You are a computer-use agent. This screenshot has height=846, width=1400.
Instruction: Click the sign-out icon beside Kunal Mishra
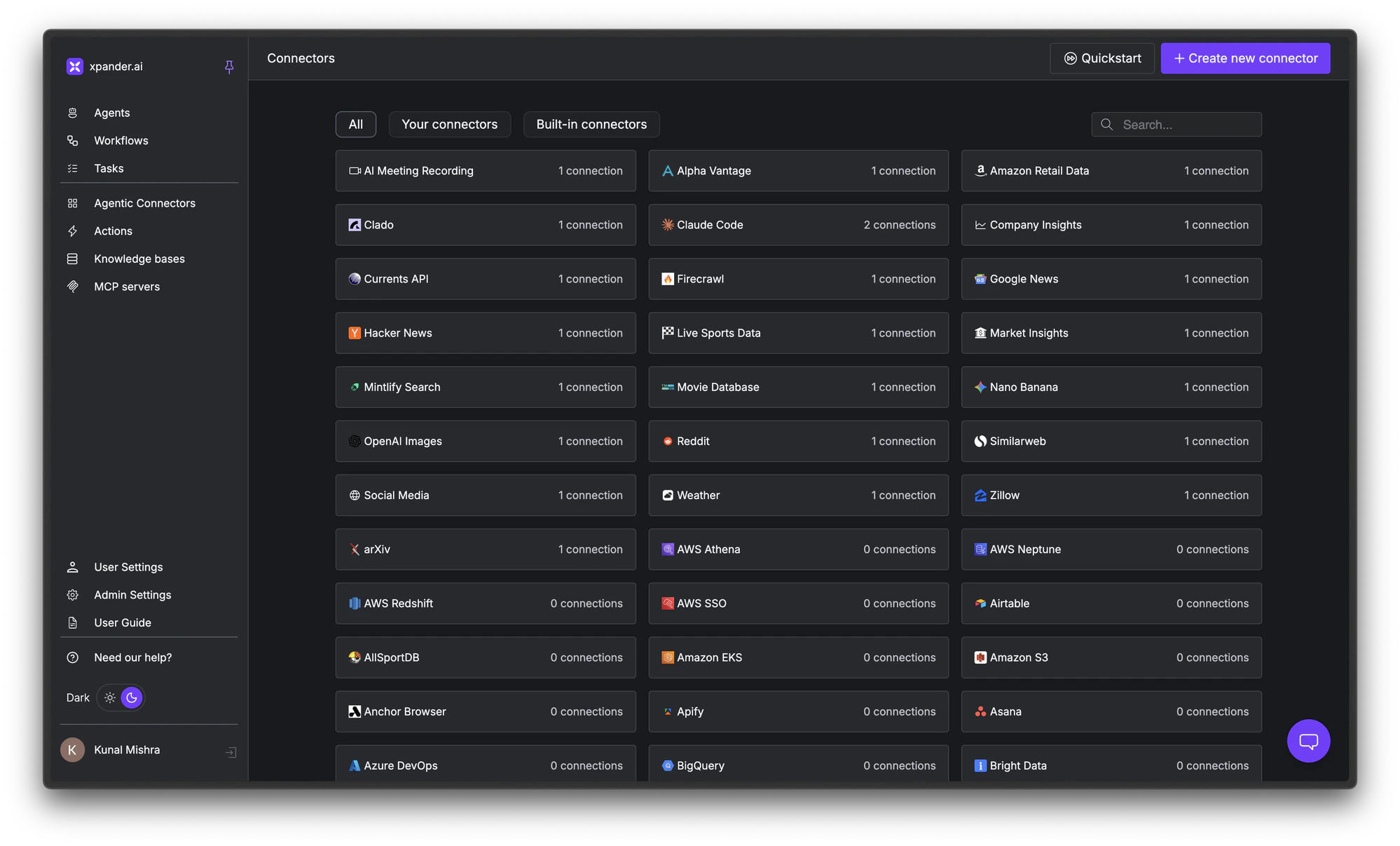point(231,751)
